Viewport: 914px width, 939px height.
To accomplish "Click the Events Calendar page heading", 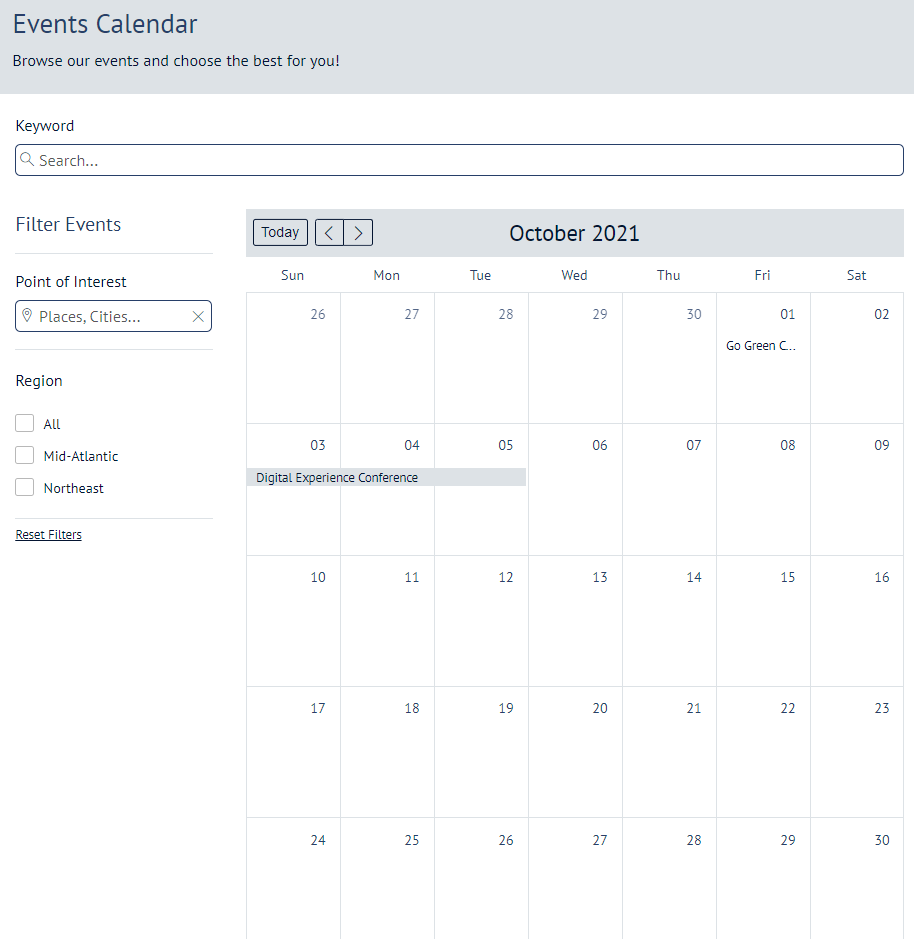I will click(x=104, y=24).
